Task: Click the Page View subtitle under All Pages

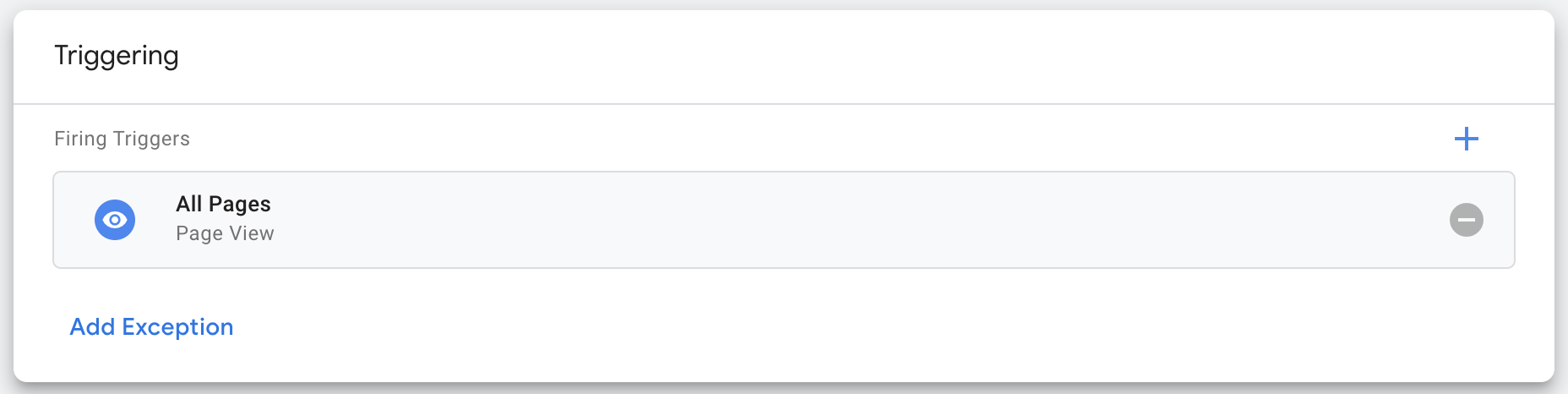Action: point(225,233)
